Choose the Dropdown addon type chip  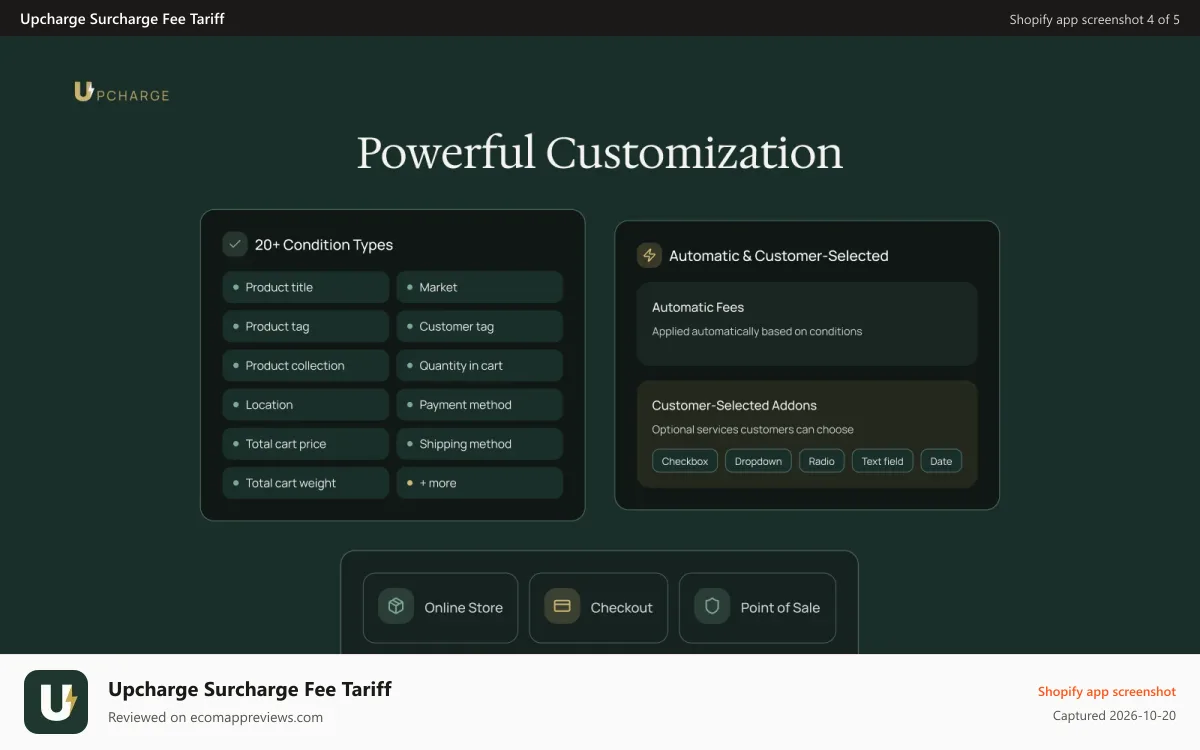758,461
